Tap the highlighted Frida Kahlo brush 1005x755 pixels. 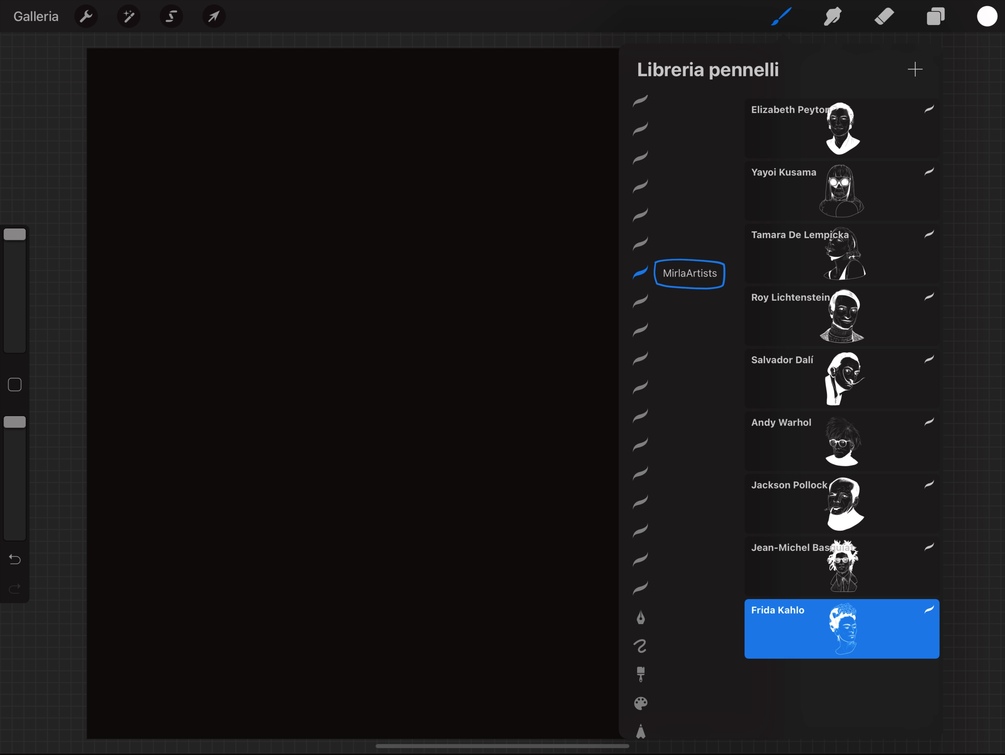[x=842, y=629]
